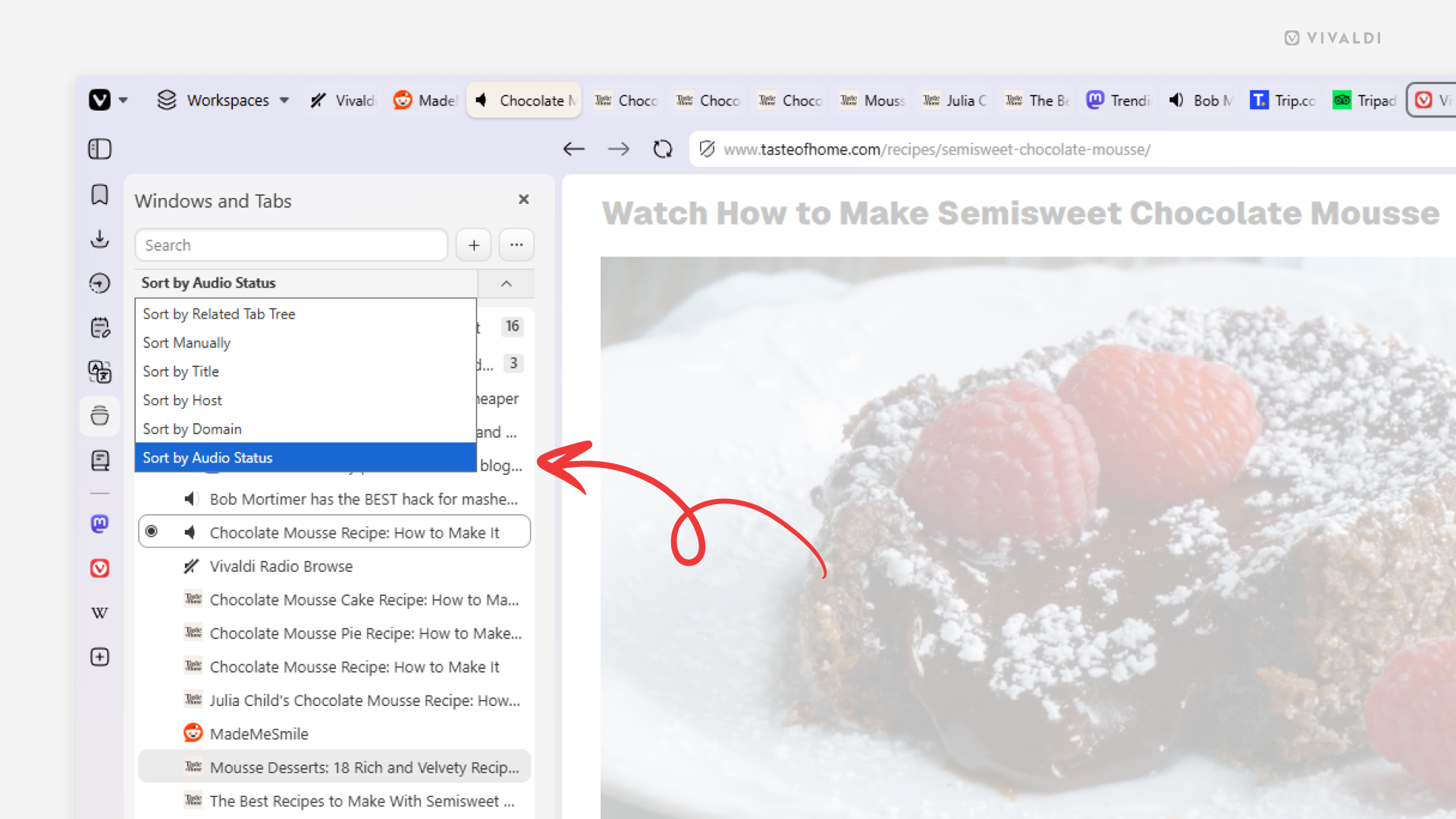Close the Windows and Tabs panel

click(523, 199)
